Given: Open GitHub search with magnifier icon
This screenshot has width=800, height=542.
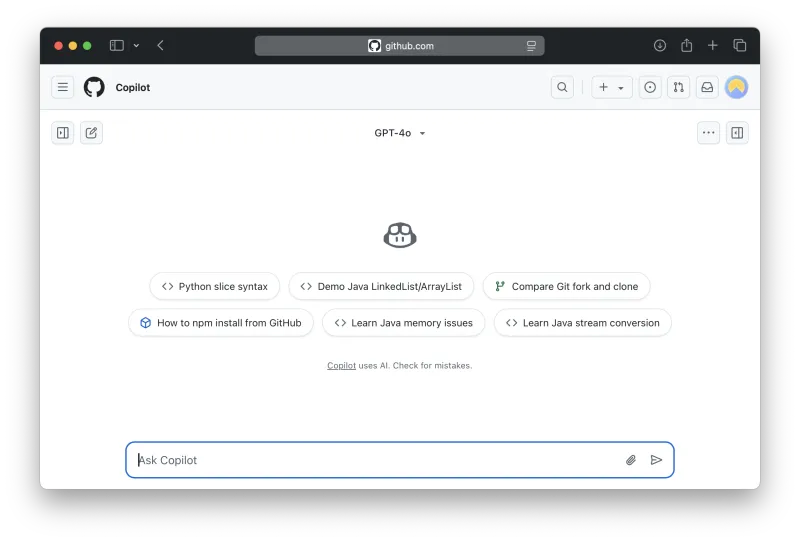Looking at the screenshot, I should [x=562, y=87].
